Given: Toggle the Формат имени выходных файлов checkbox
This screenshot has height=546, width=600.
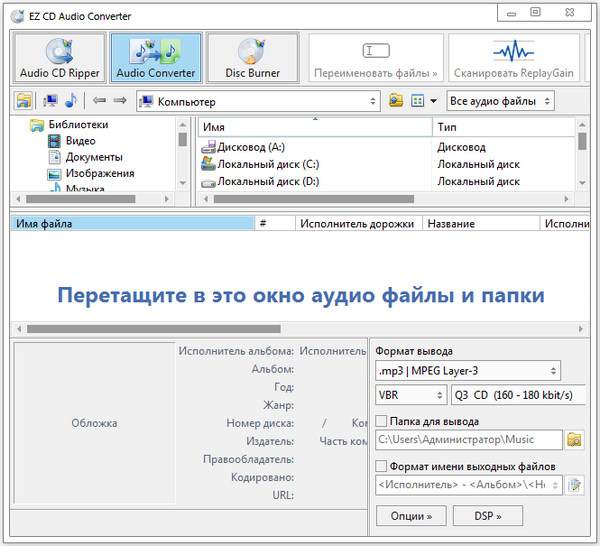Looking at the screenshot, I should 381,466.
